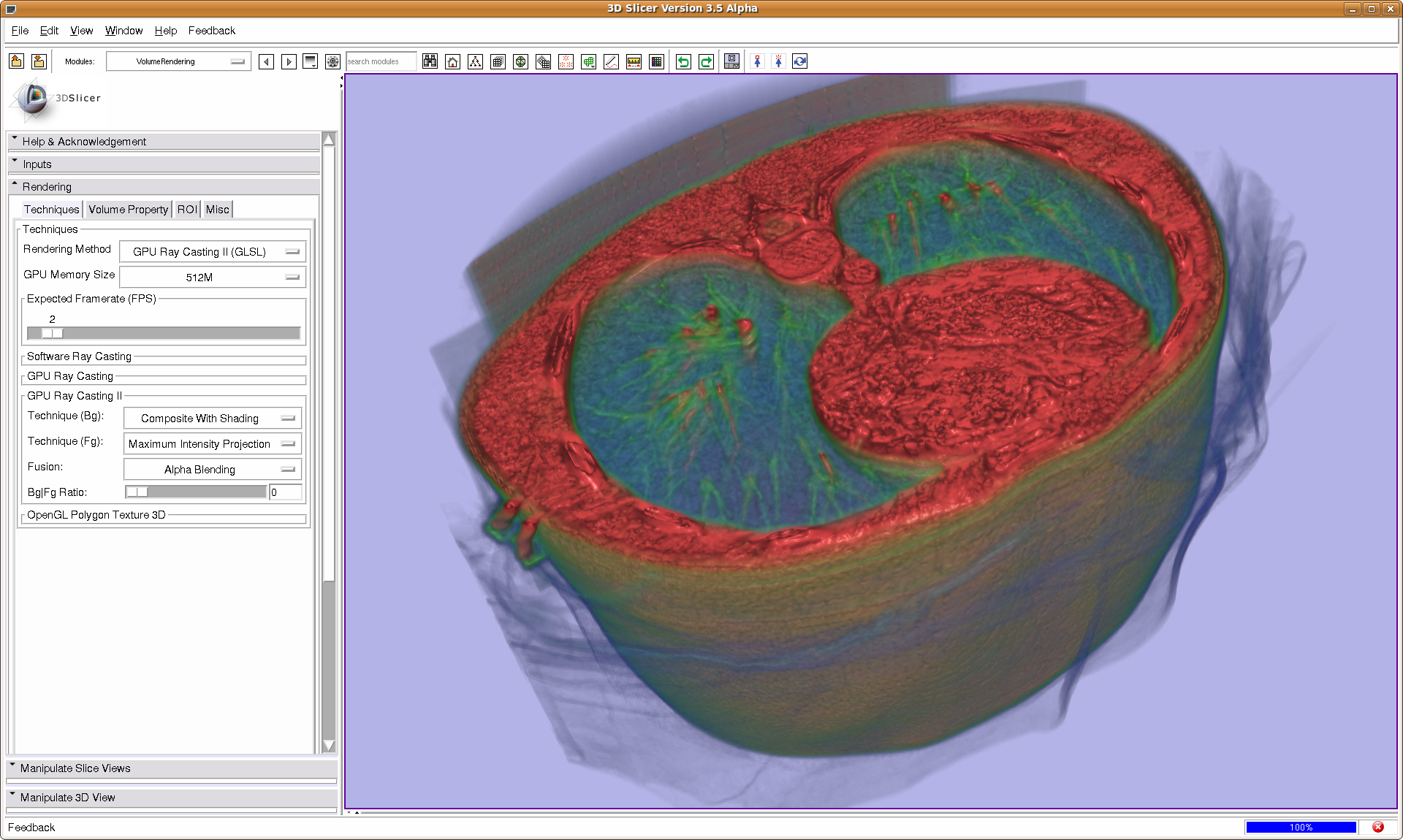This screenshot has height=840, width=1403.
Task: Click the load scene icon
Action: pos(16,61)
